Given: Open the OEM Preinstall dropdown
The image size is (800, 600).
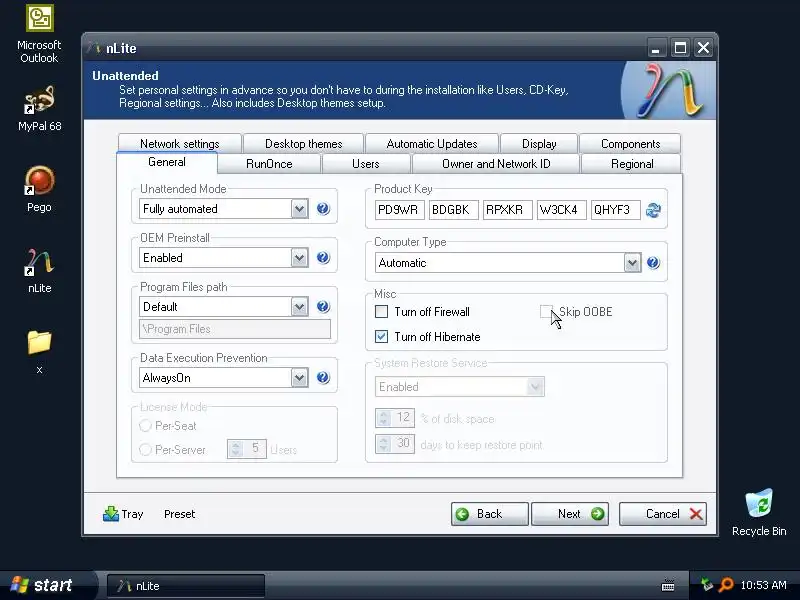Looking at the screenshot, I should click(299, 258).
